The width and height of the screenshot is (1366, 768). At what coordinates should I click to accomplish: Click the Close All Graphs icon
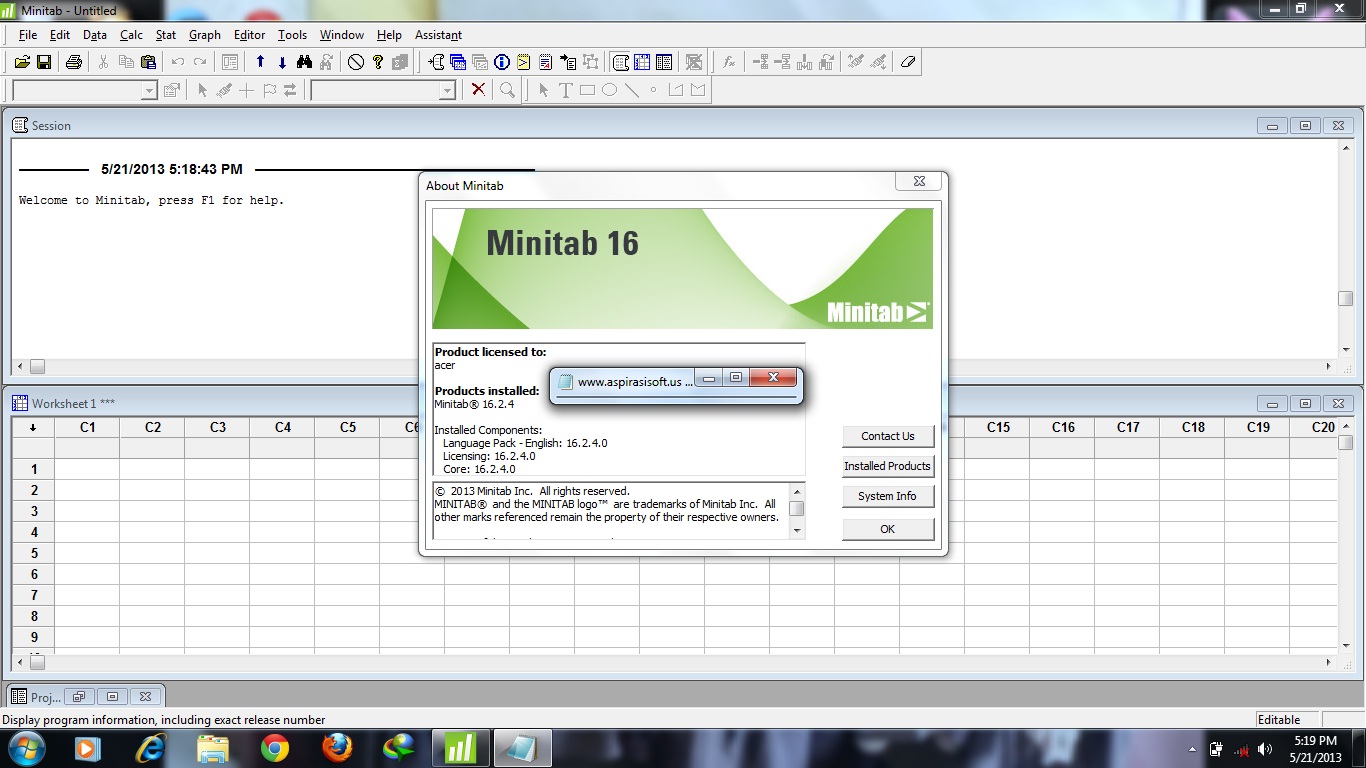click(694, 62)
